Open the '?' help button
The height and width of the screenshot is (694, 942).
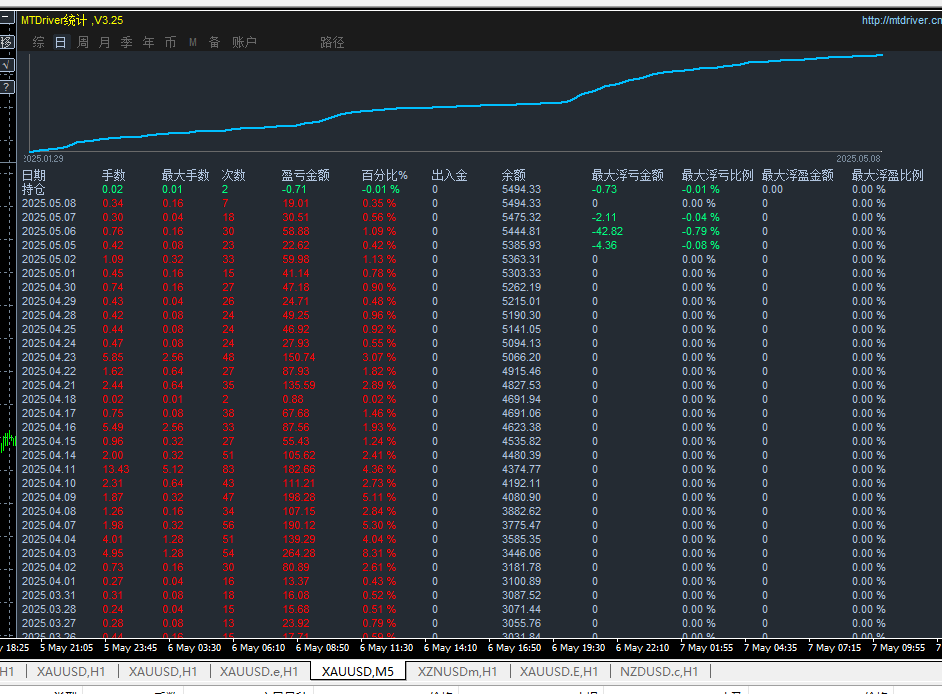[6, 87]
